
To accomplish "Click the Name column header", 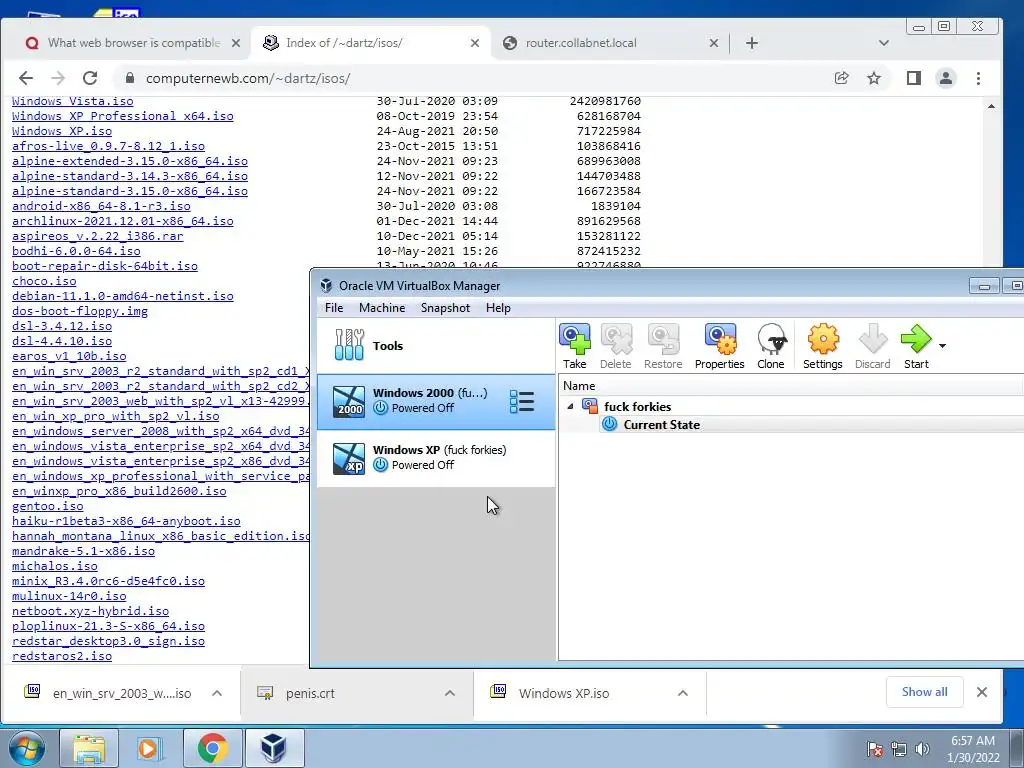I will tap(792, 386).
